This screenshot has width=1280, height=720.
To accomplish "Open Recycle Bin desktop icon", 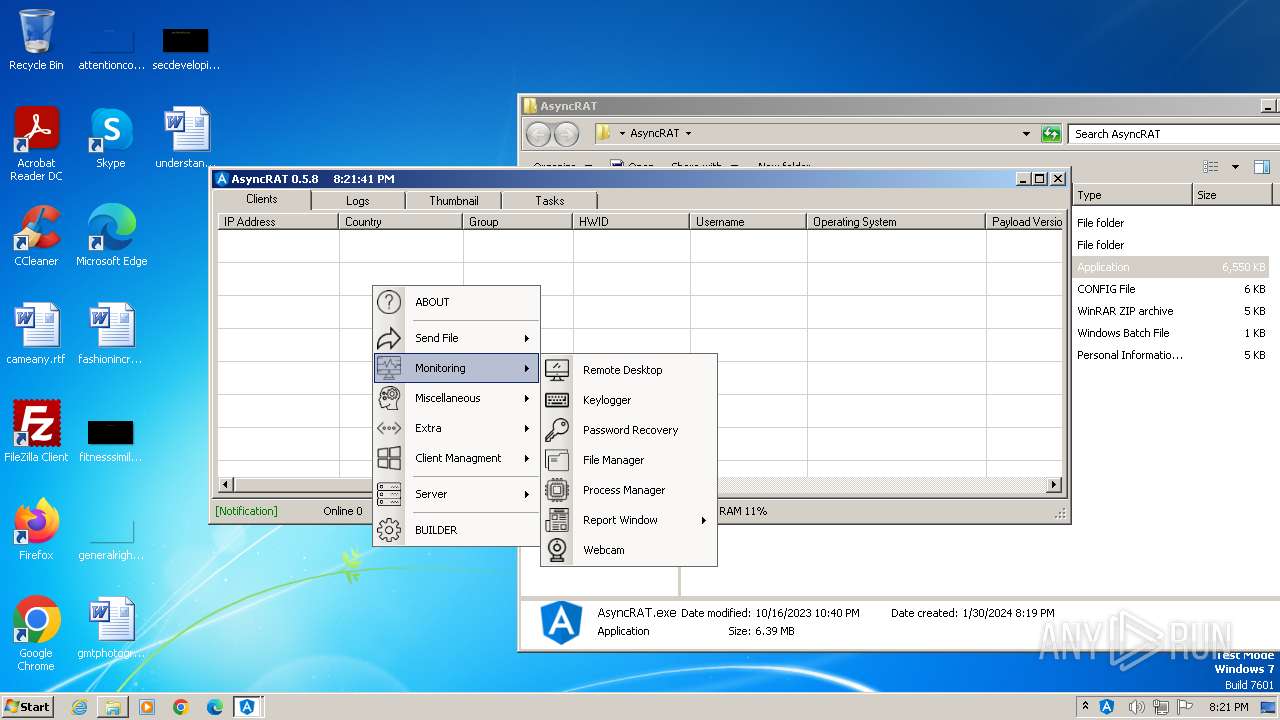I will (36, 40).
